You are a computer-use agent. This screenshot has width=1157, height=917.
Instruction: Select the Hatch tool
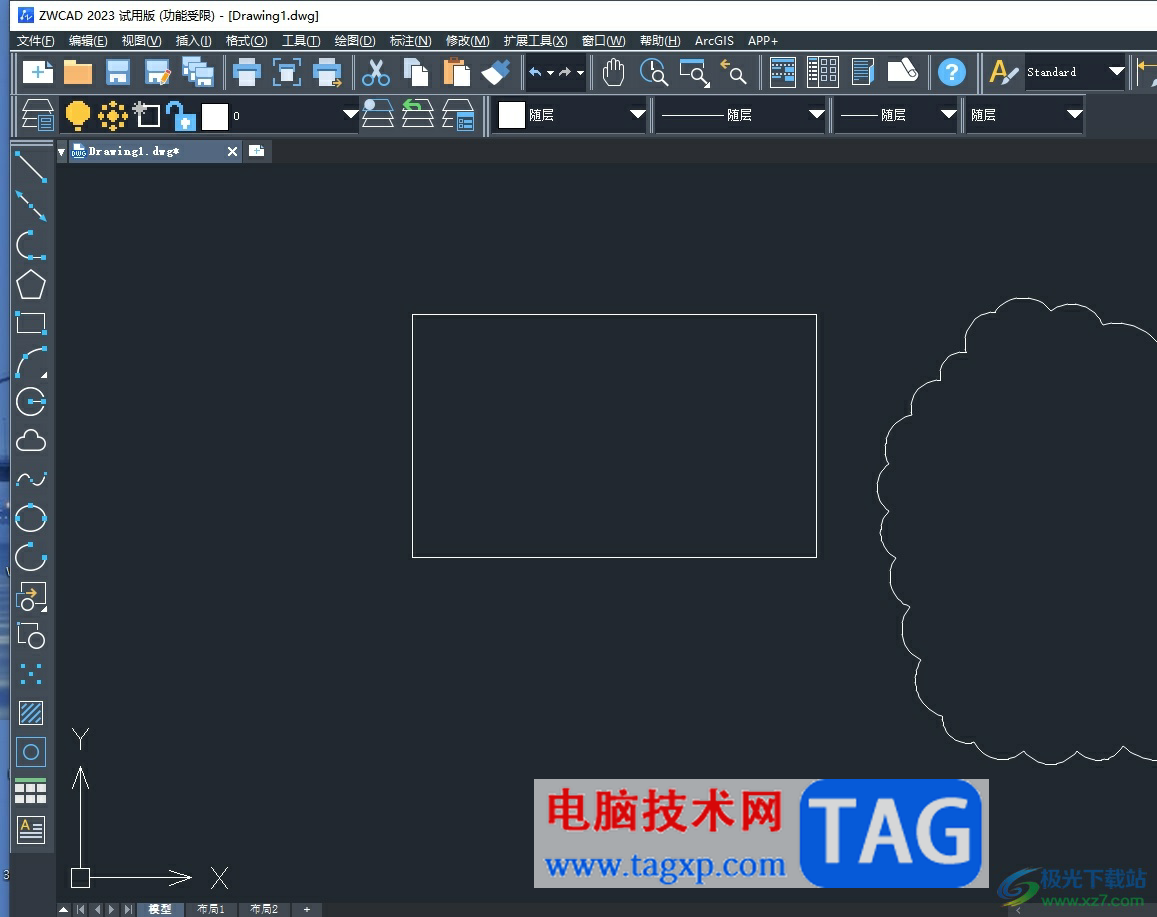click(x=31, y=713)
